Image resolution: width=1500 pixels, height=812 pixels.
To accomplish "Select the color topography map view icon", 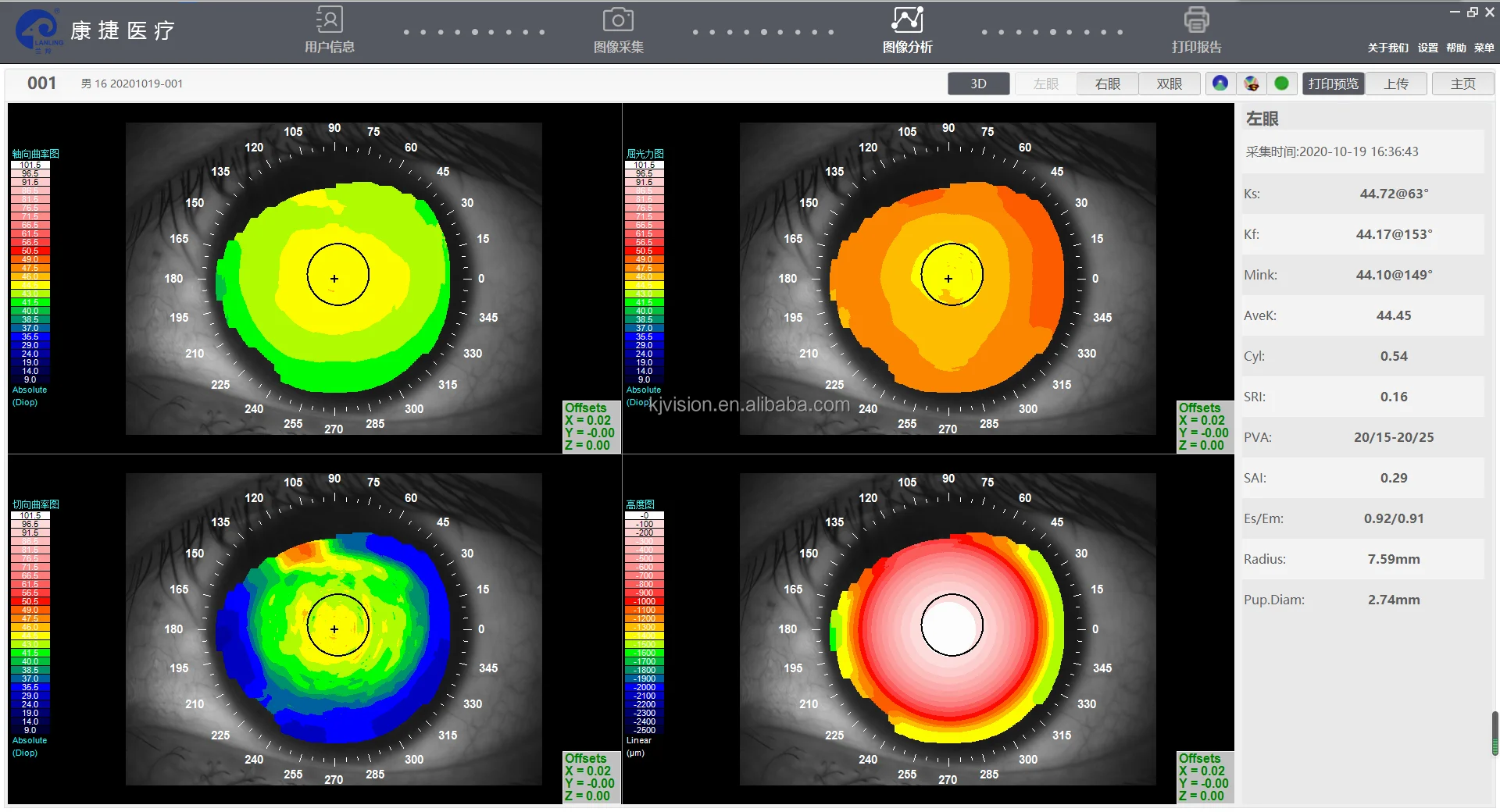I will pos(1251,83).
